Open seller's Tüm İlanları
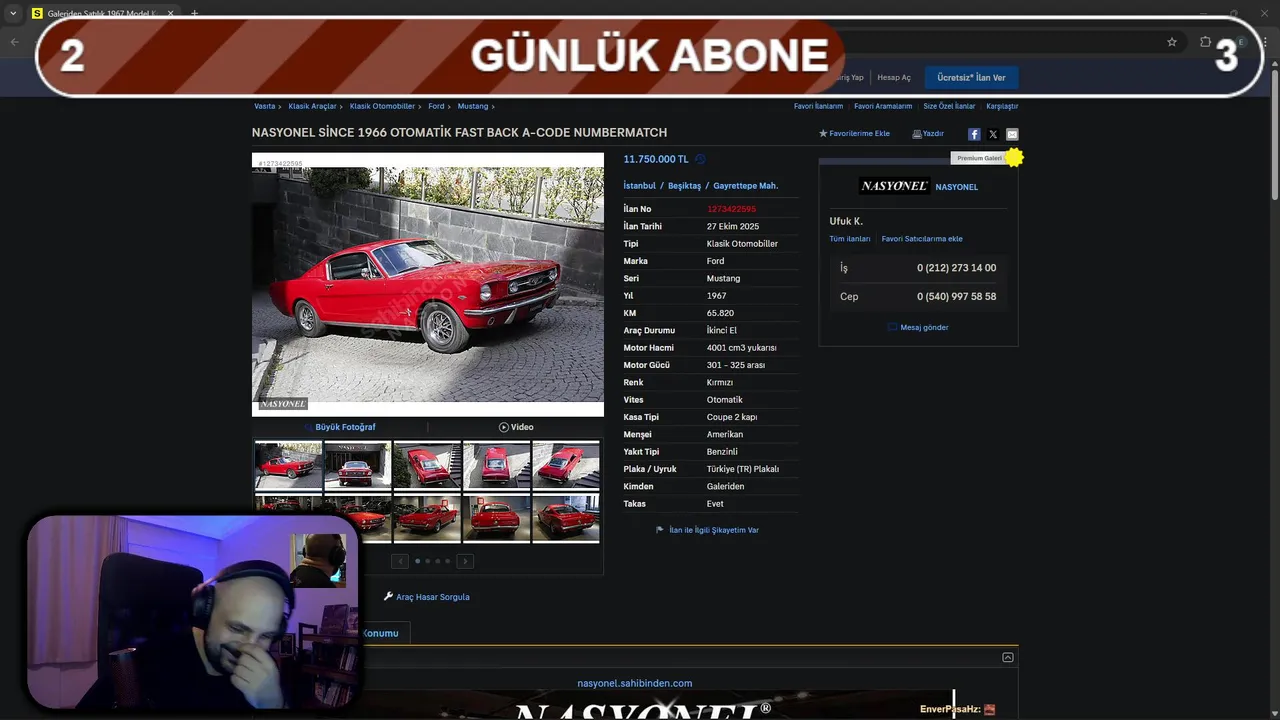Image resolution: width=1280 pixels, height=720 pixels. click(850, 239)
